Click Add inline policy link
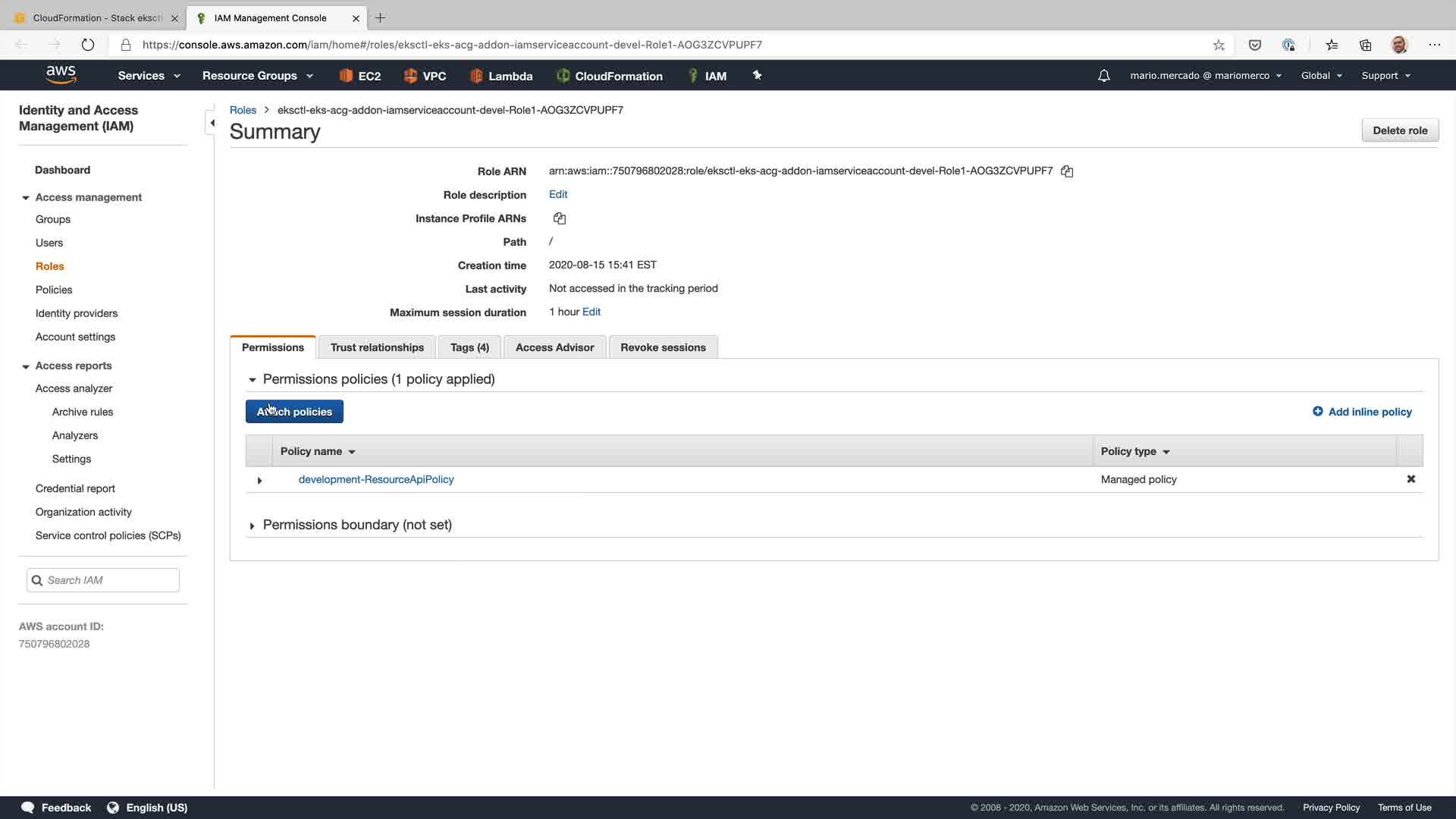The width and height of the screenshot is (1456, 819). (1362, 412)
